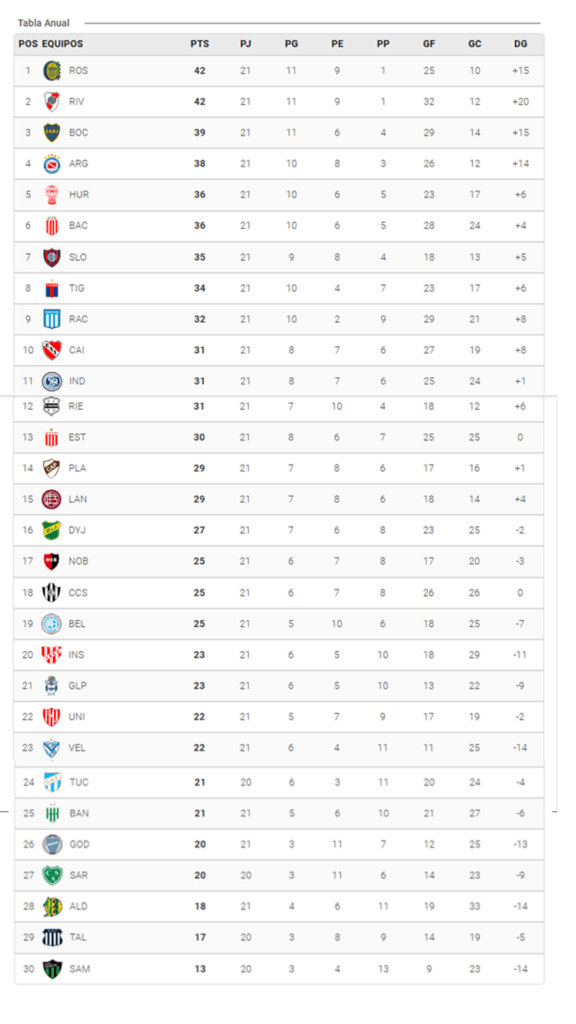Select the Racing Club badge

point(52,319)
